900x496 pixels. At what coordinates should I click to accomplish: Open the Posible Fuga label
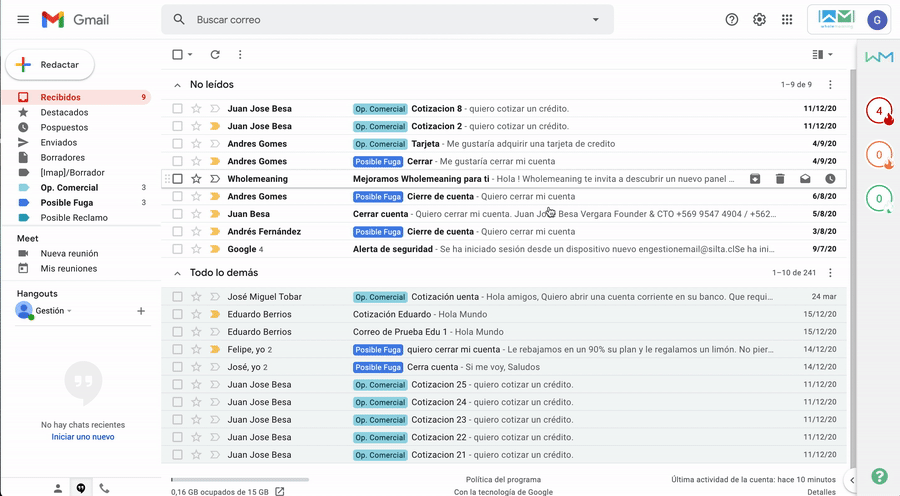tap(66, 203)
